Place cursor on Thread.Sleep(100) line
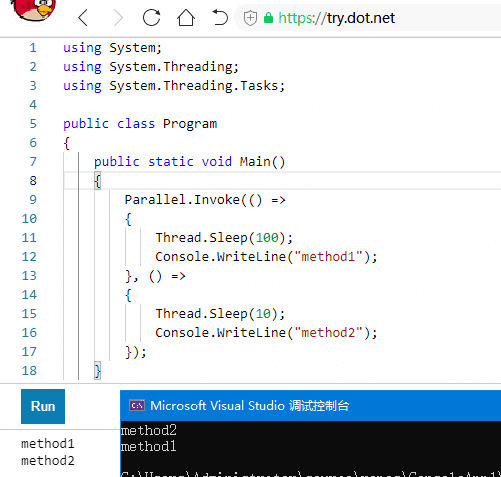501x477 pixels. click(224, 238)
